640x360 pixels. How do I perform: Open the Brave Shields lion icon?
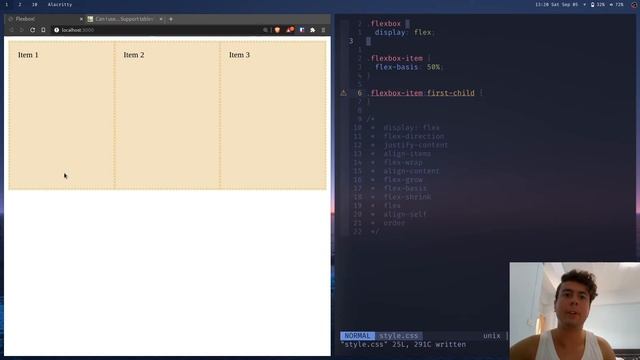pyautogui.click(x=277, y=30)
